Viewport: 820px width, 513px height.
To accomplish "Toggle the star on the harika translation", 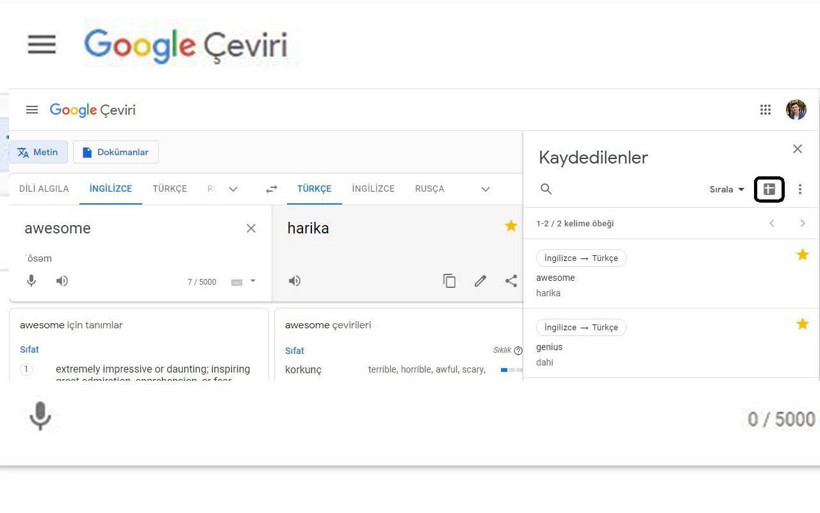I will click(x=511, y=225).
